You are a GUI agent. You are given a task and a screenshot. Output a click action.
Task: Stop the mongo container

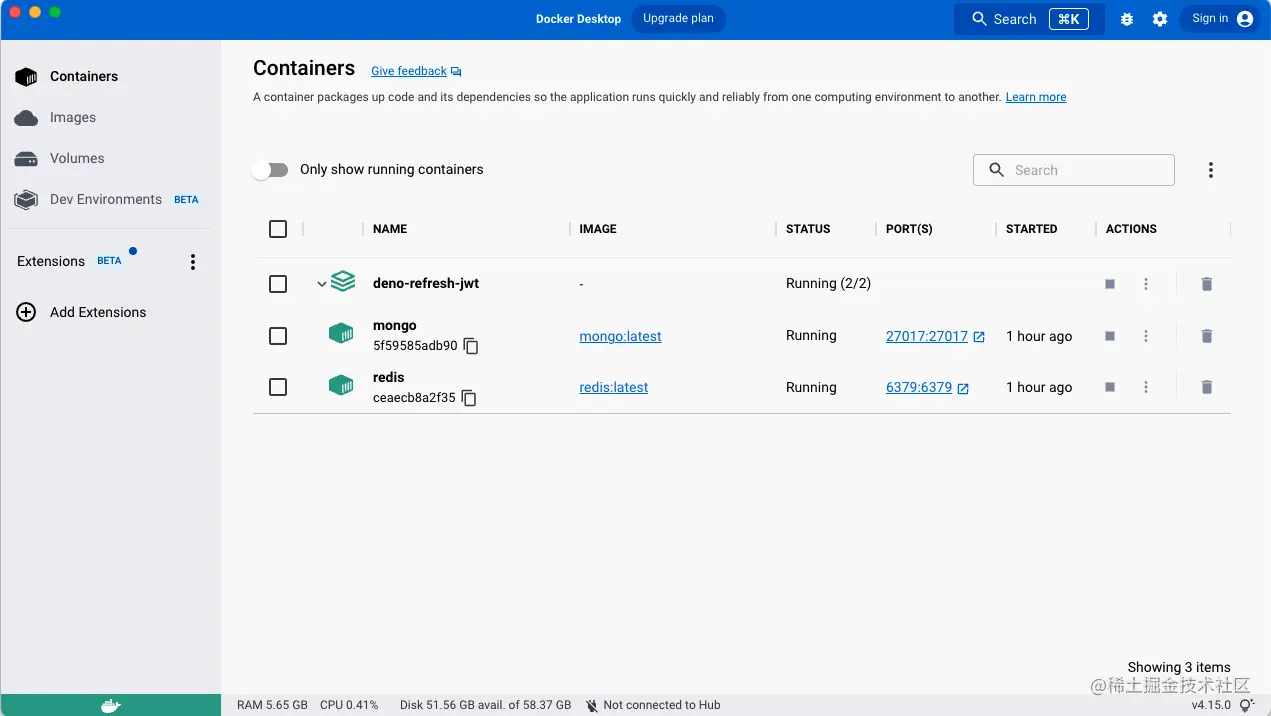coord(1110,336)
